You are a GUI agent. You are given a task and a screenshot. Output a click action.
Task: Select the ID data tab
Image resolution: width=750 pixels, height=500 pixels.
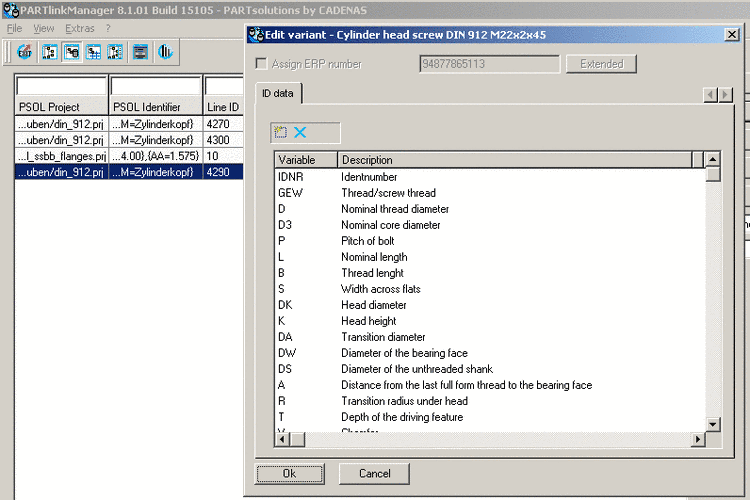[278, 93]
